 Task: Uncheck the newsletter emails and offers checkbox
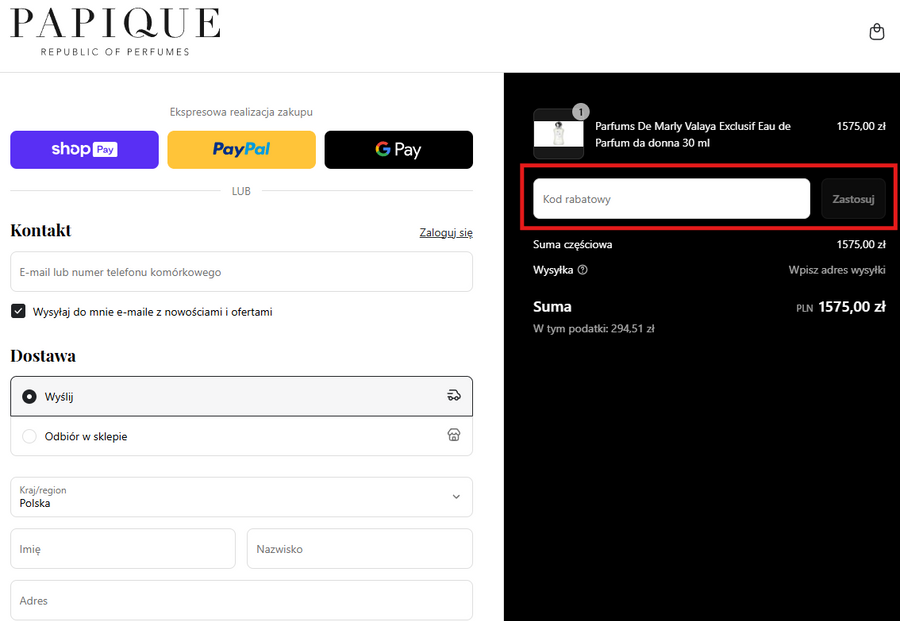[18, 311]
